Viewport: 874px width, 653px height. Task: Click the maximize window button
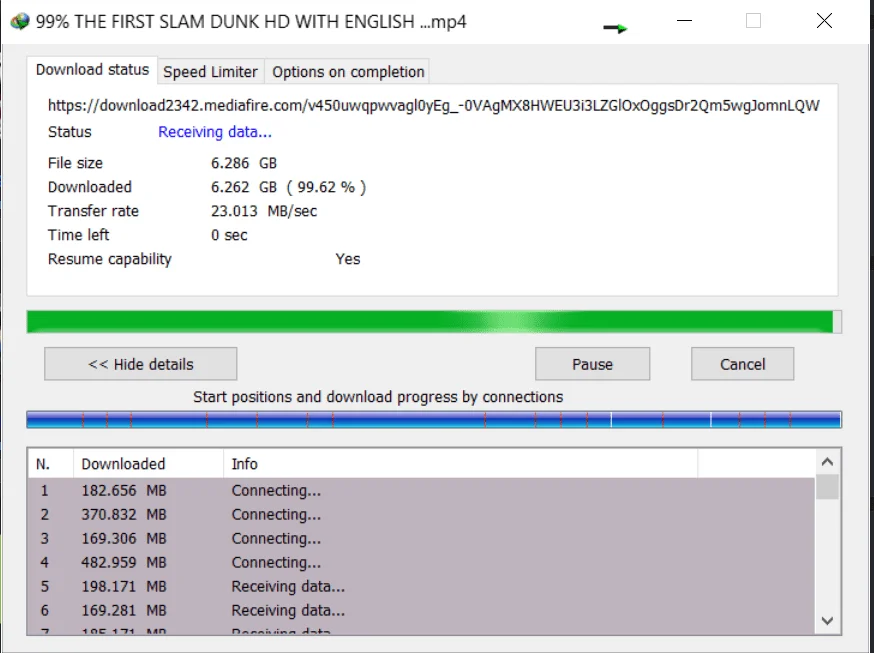click(x=754, y=21)
